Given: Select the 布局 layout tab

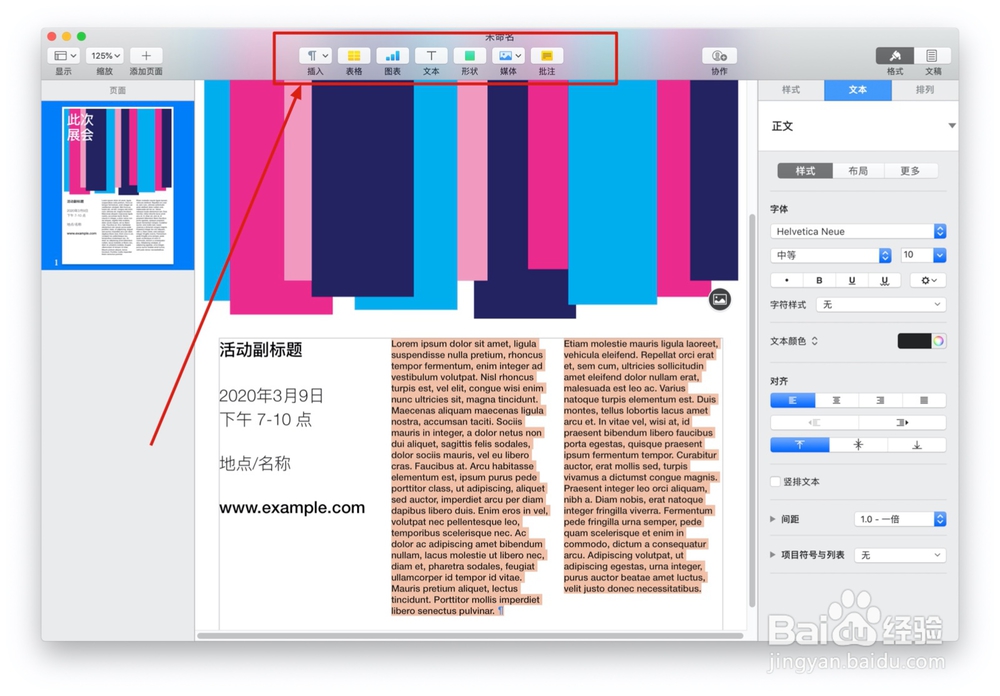Looking at the screenshot, I should tap(858, 170).
